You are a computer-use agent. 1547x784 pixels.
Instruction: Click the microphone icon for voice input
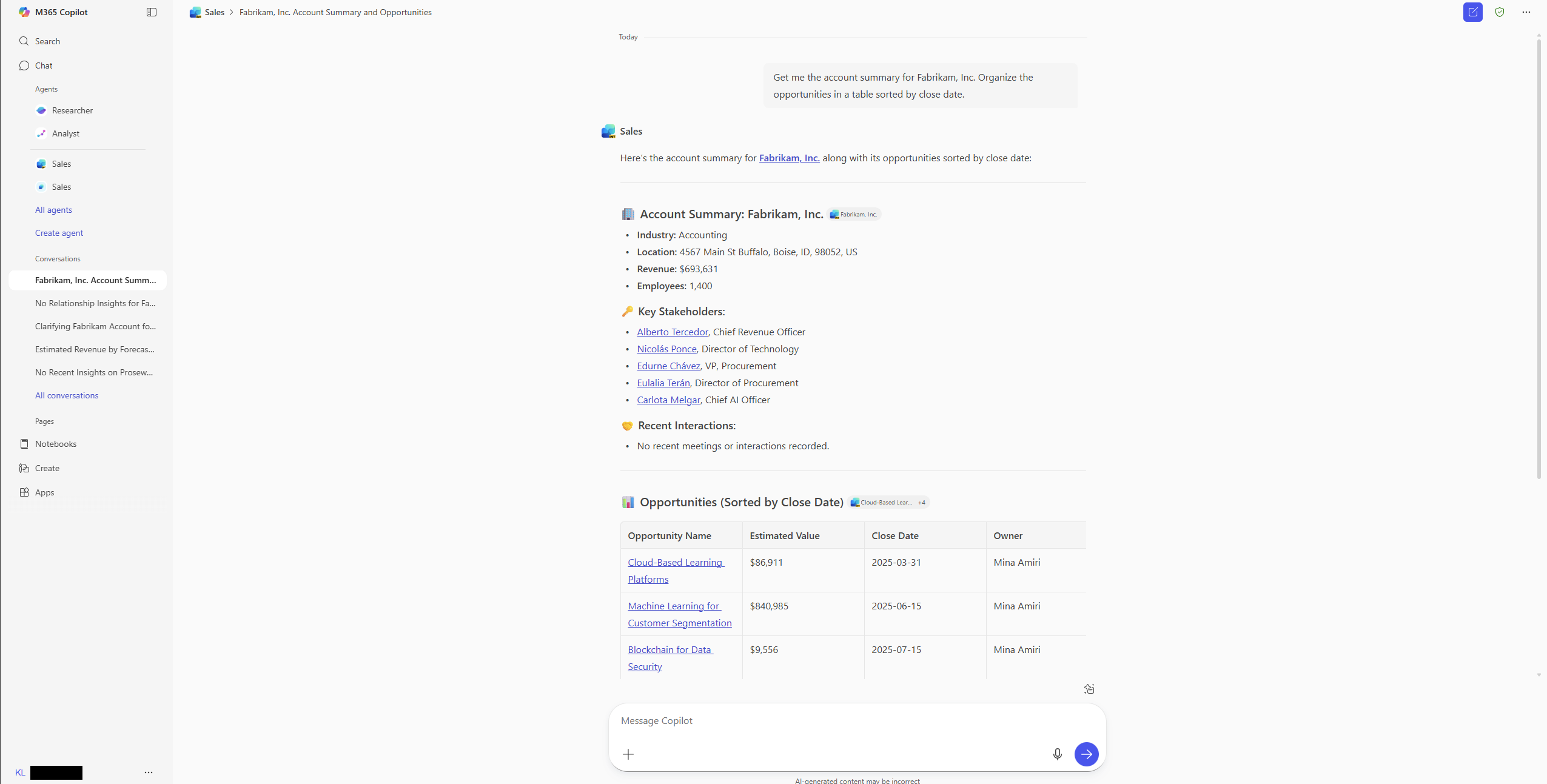coord(1056,754)
